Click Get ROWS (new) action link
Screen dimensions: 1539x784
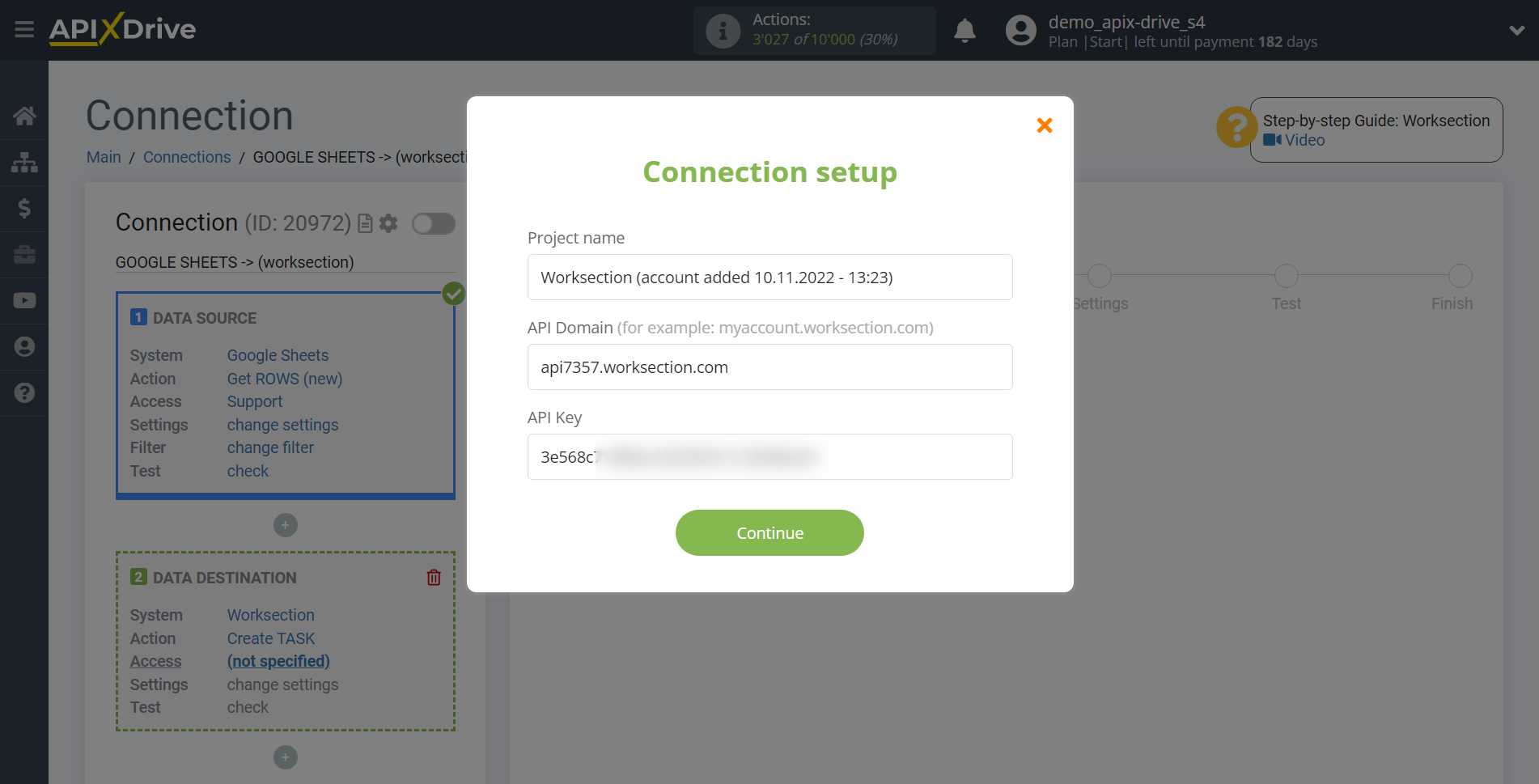click(285, 379)
